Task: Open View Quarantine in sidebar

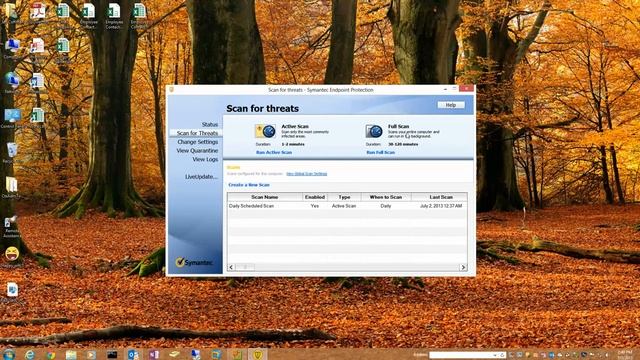Action: pos(197,151)
